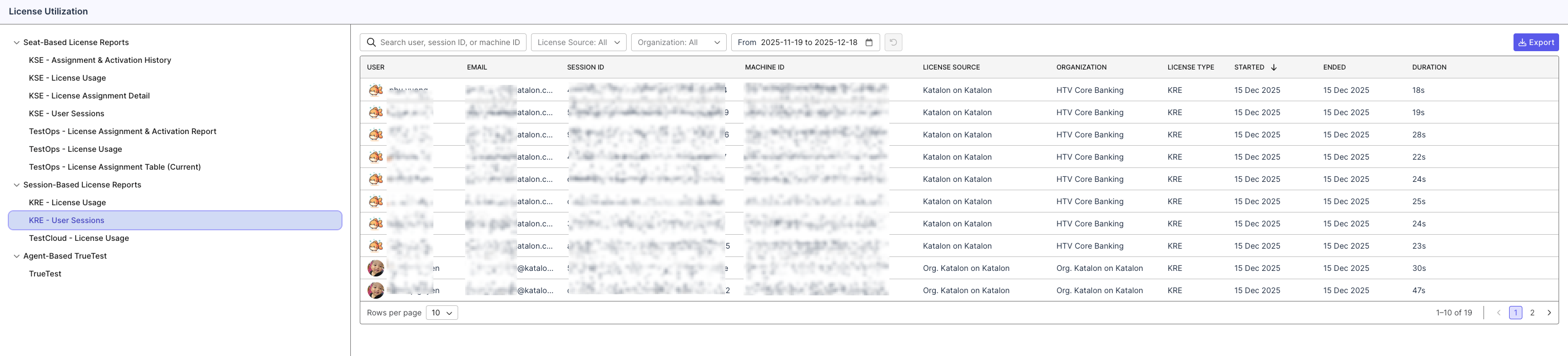Click the ORGANIZATION column header
This screenshot has height=356, width=1568.
coord(1081,67)
